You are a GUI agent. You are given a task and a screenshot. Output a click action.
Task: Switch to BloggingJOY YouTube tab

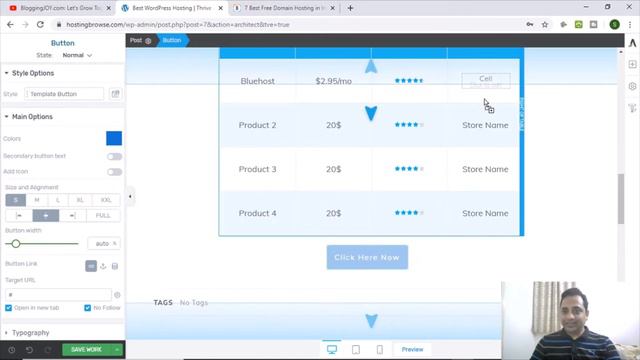coord(60,8)
